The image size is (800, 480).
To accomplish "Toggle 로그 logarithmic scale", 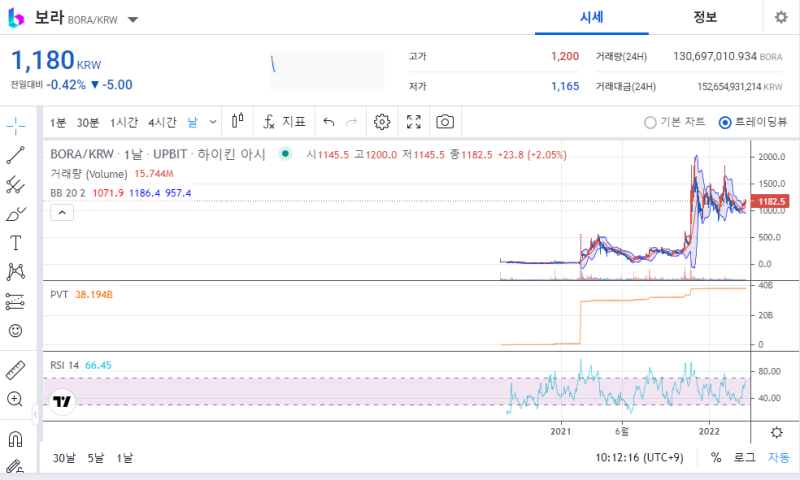I will tap(744, 458).
